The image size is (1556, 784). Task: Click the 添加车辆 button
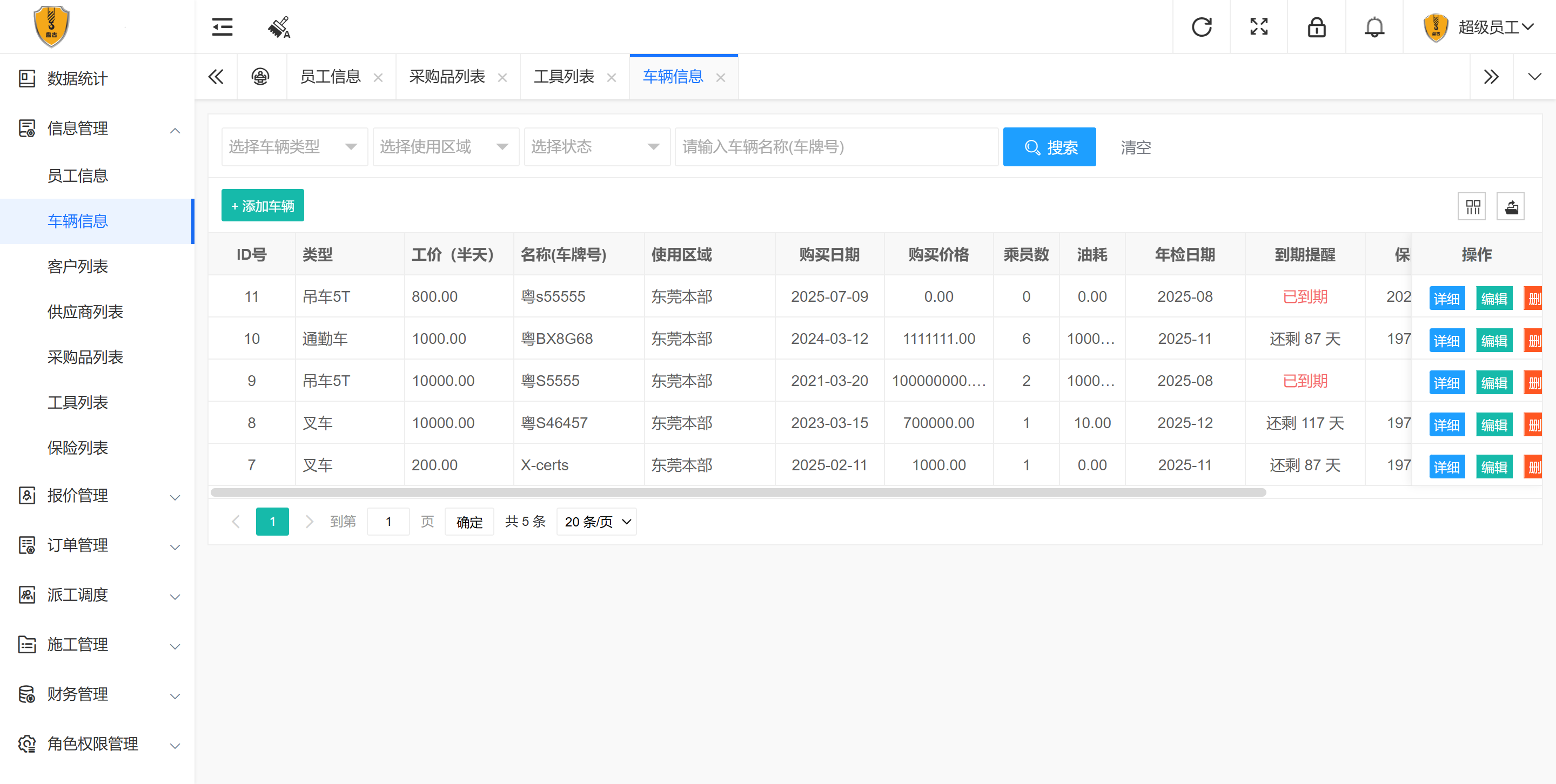[262, 206]
